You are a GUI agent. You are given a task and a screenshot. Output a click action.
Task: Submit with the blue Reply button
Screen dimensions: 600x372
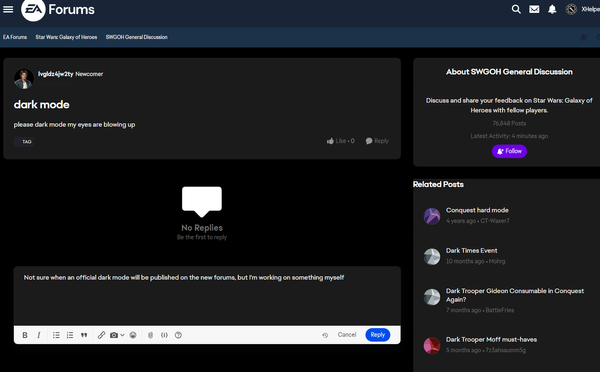tap(378, 335)
